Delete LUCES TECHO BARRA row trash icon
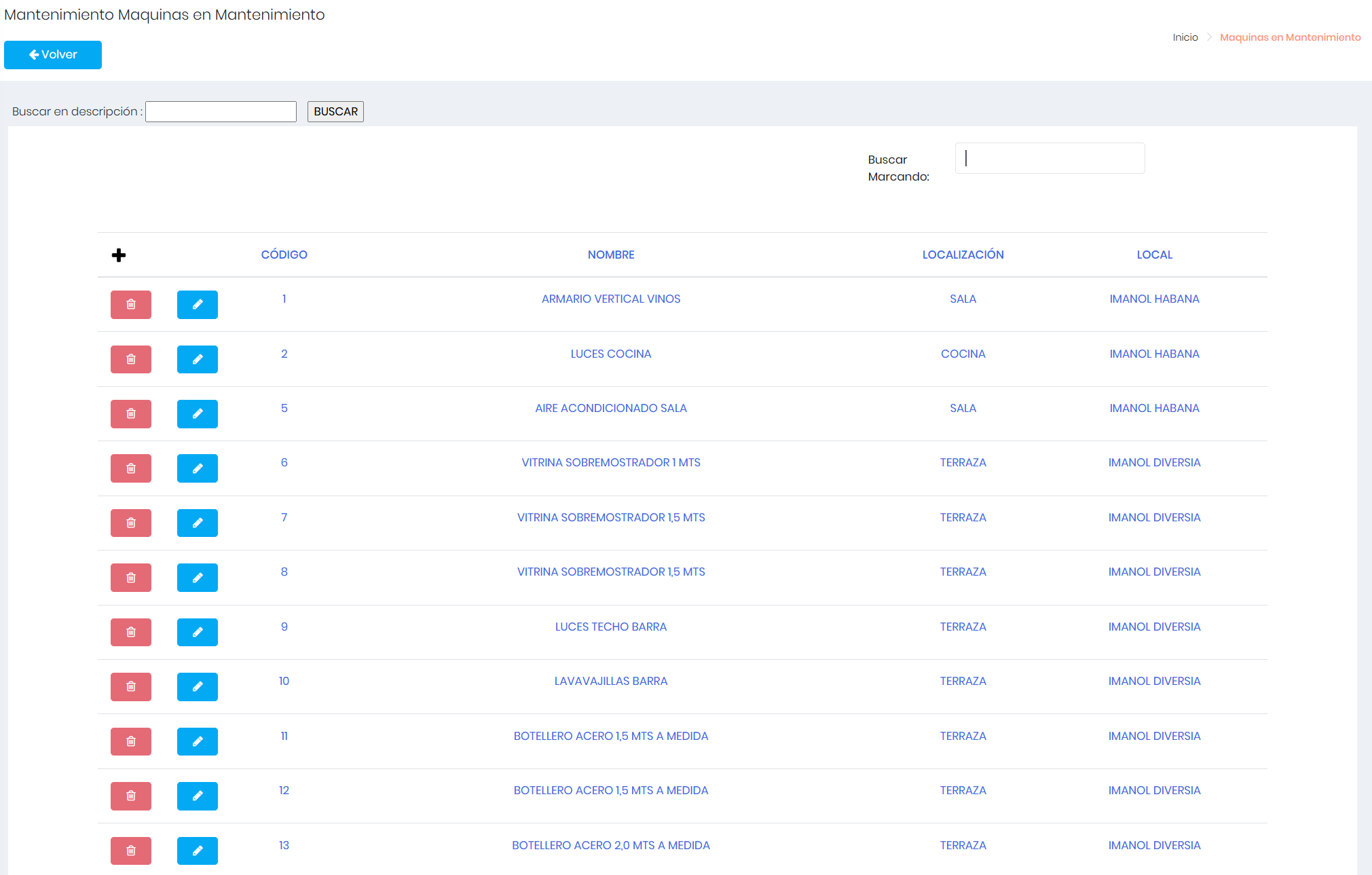 pos(131,633)
